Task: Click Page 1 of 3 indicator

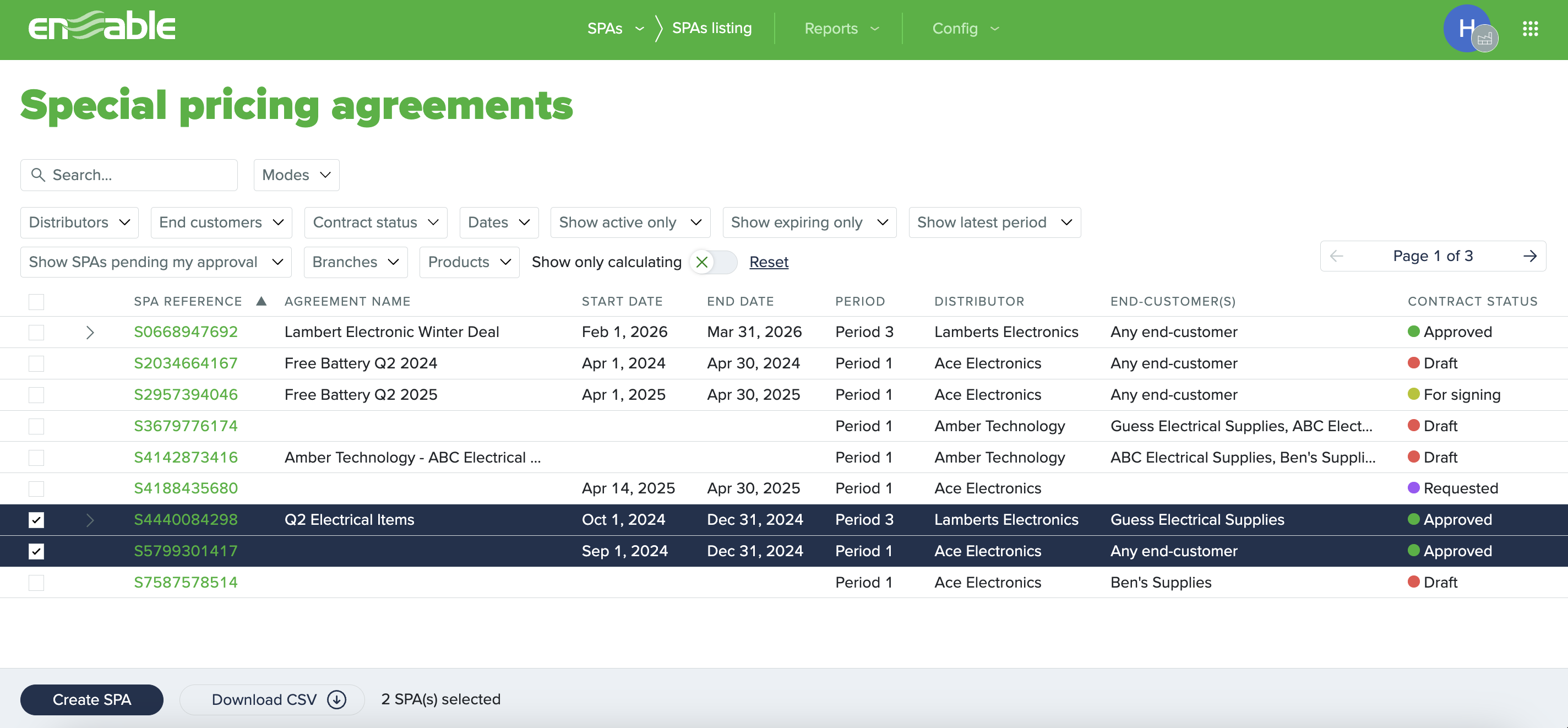Action: tap(1433, 256)
